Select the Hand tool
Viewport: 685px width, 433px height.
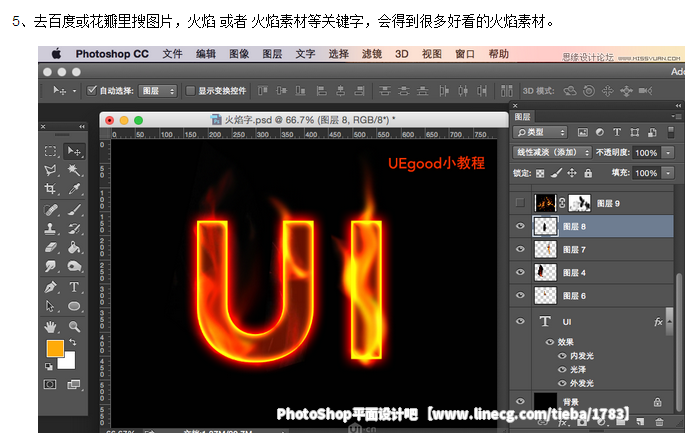[x=51, y=326]
